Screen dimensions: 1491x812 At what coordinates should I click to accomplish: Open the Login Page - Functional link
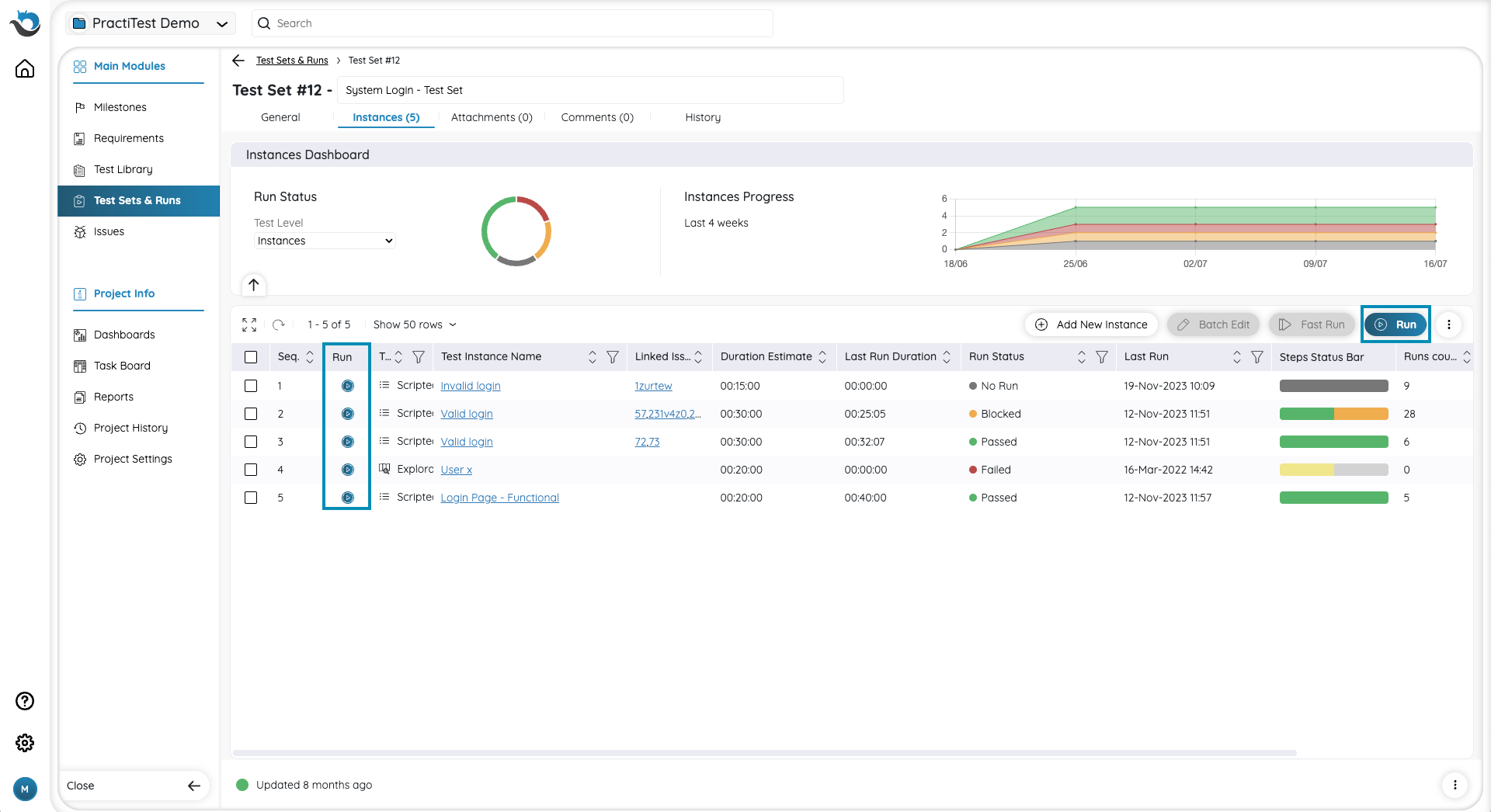coord(499,498)
